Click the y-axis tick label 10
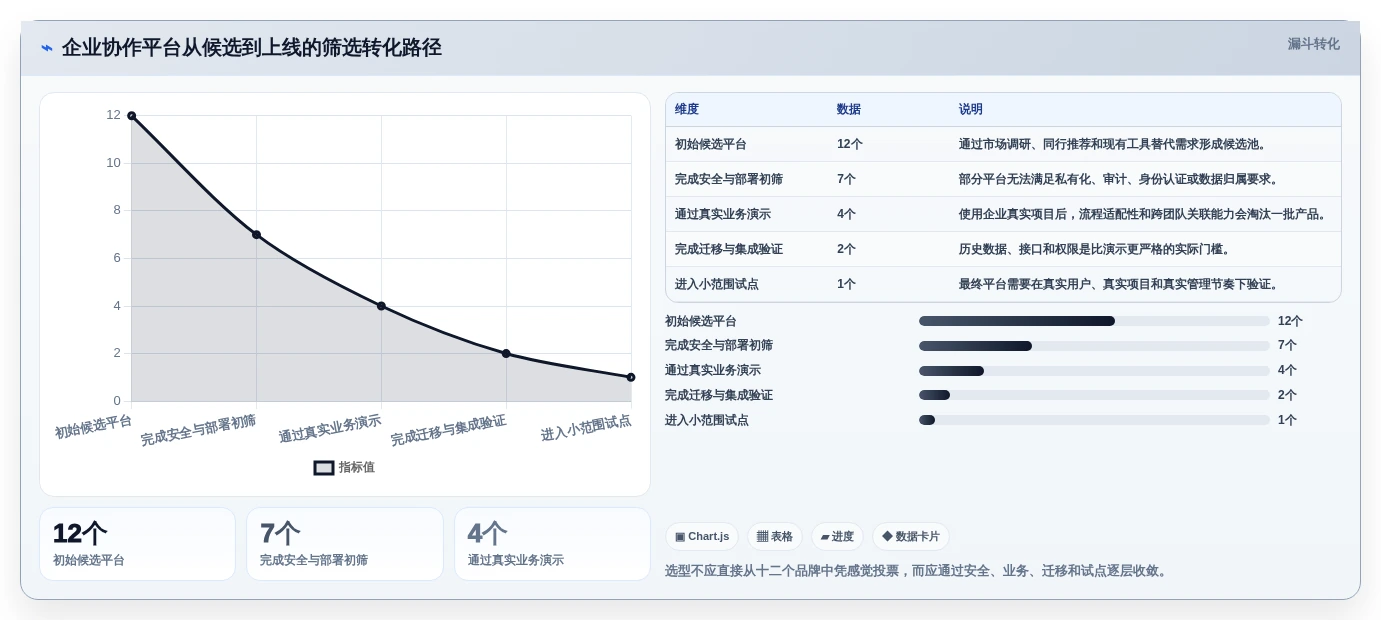1381x620 pixels. (113, 163)
